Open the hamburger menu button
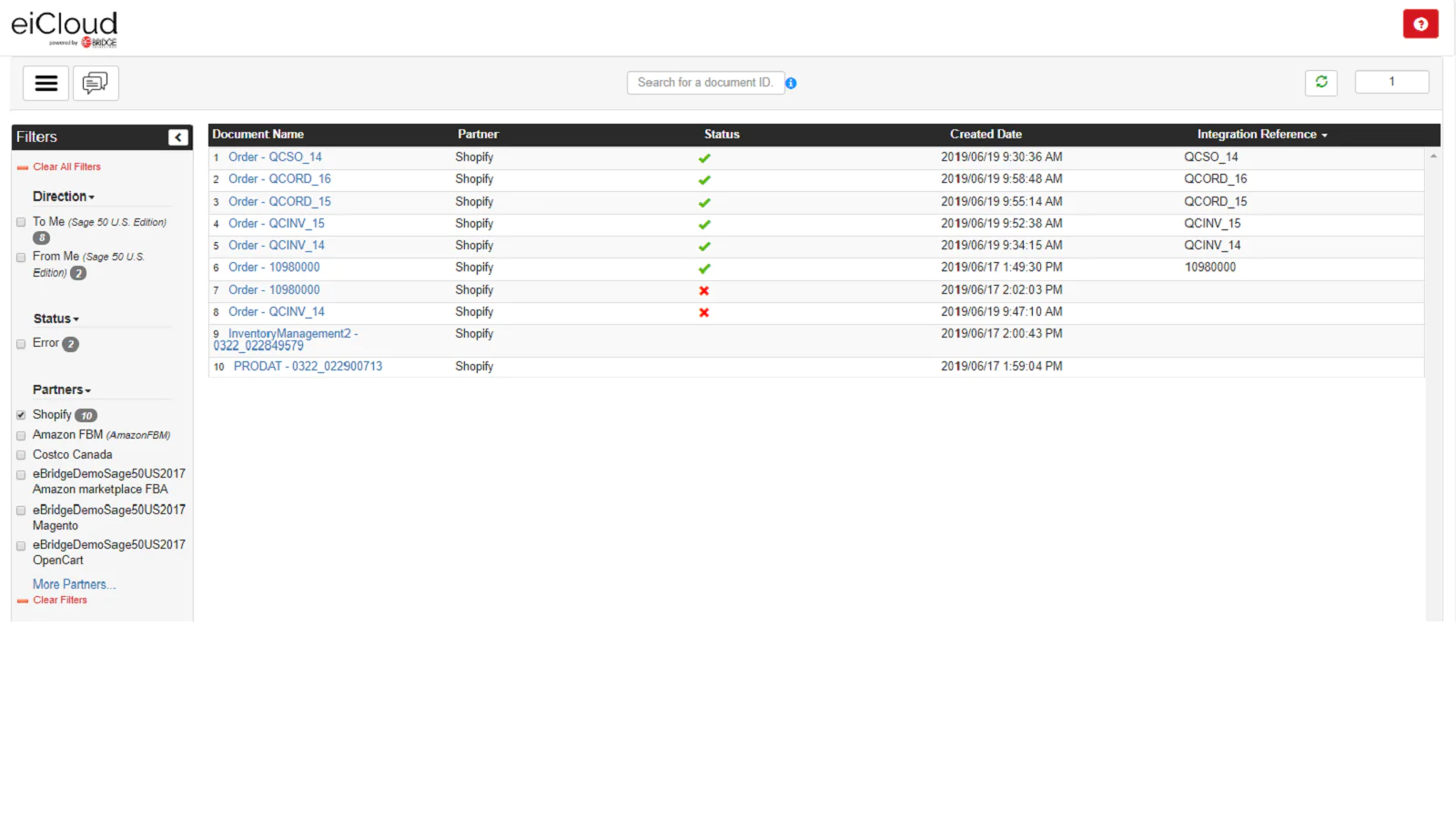Viewport: 1456px width, 819px height. pos(45,84)
